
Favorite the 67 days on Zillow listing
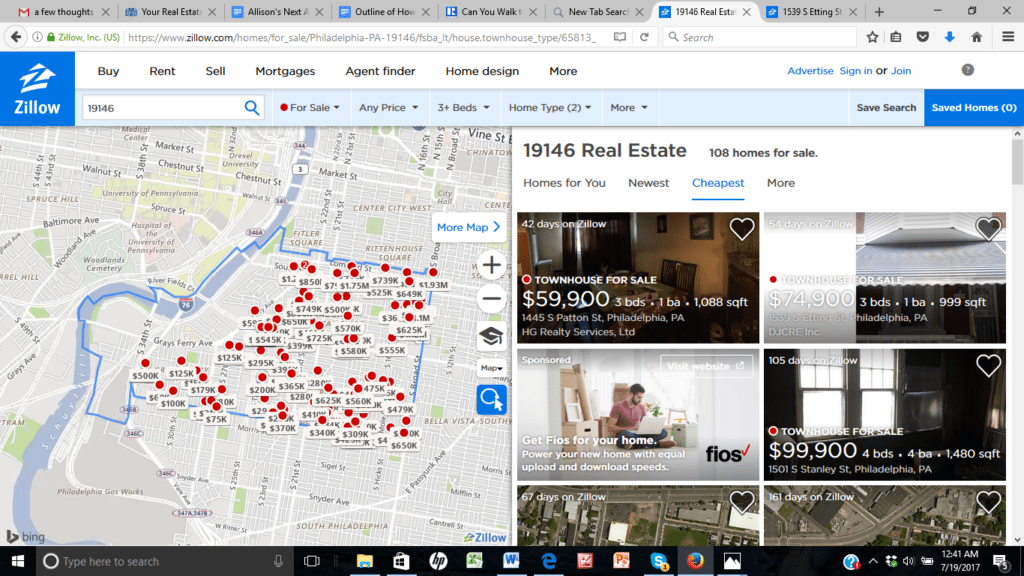tap(741, 502)
